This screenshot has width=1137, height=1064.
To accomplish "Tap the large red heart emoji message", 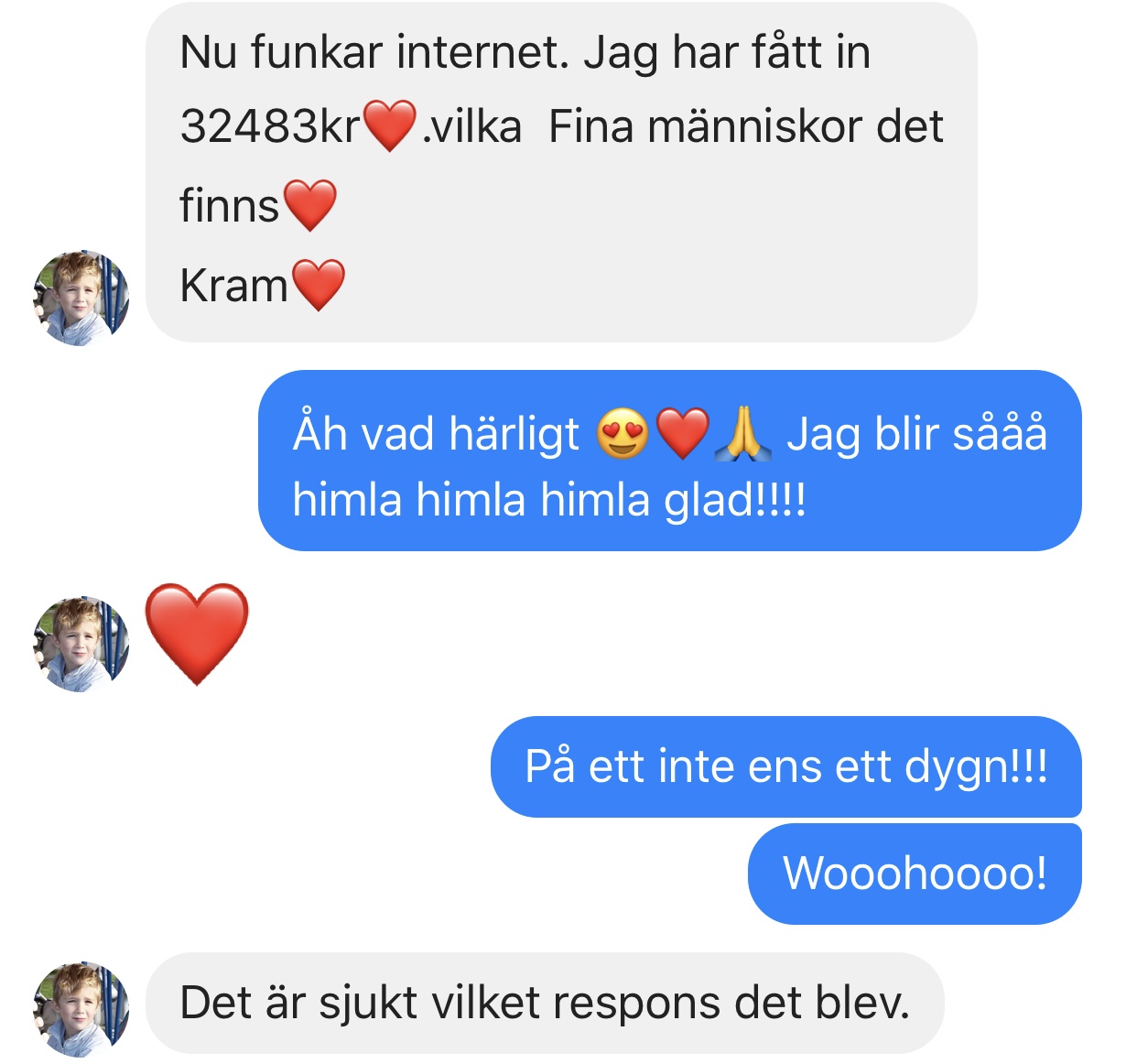I will tap(197, 634).
